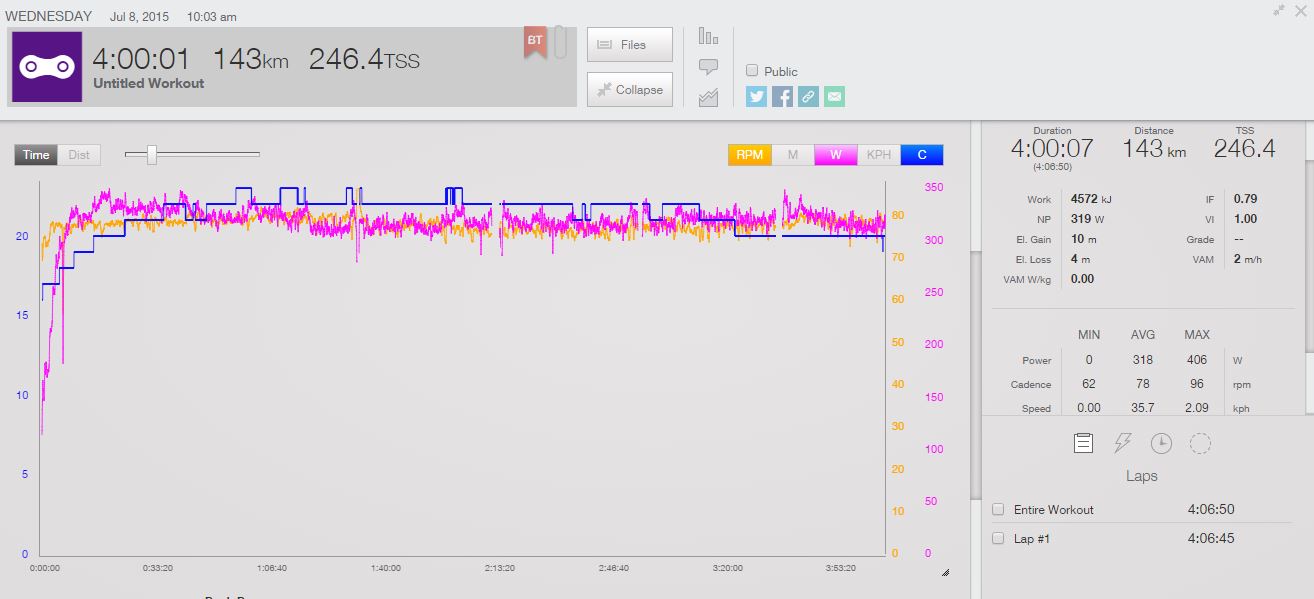Select the dashed circle zones icon
This screenshot has width=1314, height=599.
coord(1200,443)
